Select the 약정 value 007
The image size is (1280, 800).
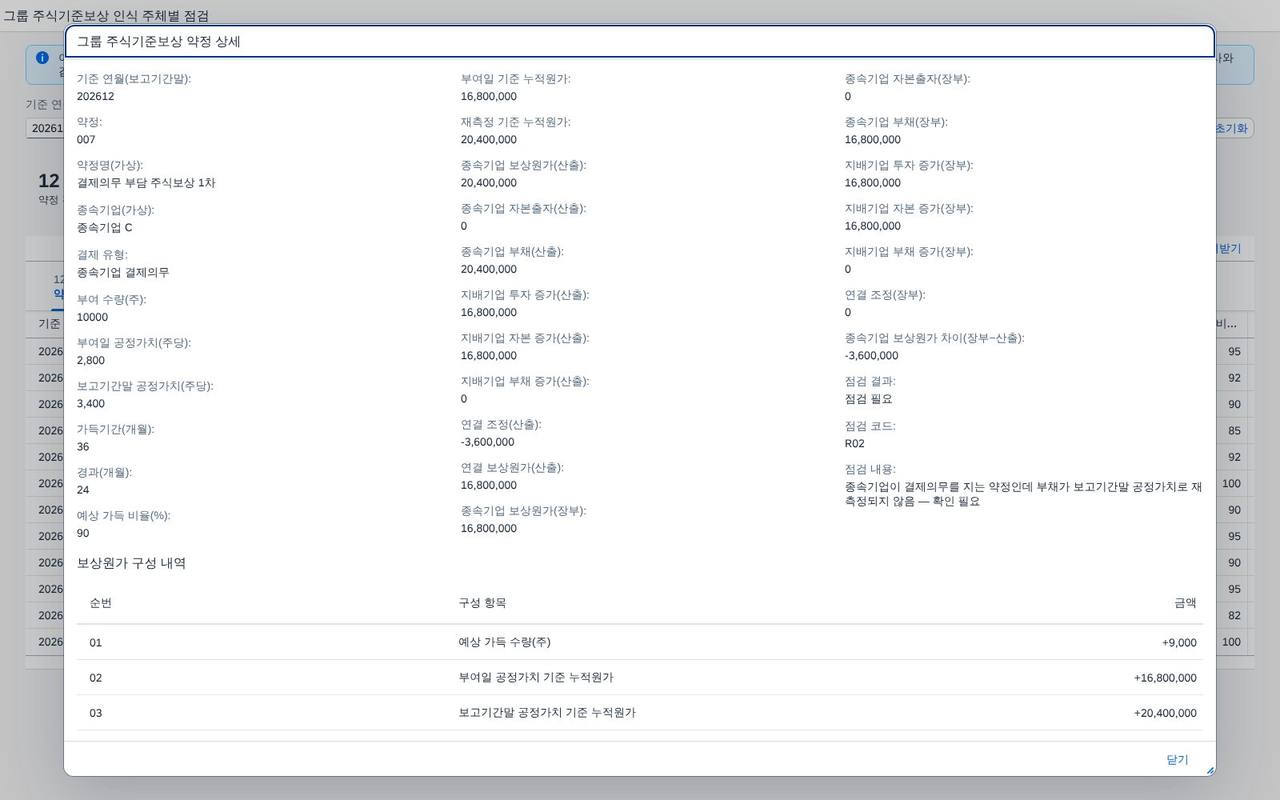pyautogui.click(x=86, y=140)
